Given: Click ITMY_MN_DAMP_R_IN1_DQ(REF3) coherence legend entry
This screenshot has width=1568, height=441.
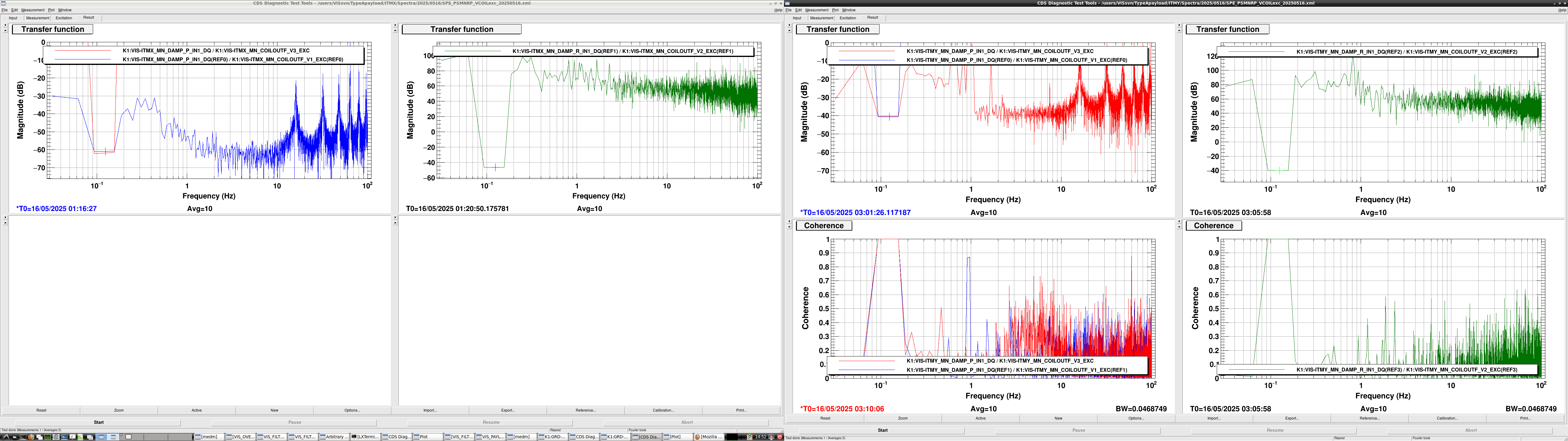Looking at the screenshot, I should tap(1407, 370).
